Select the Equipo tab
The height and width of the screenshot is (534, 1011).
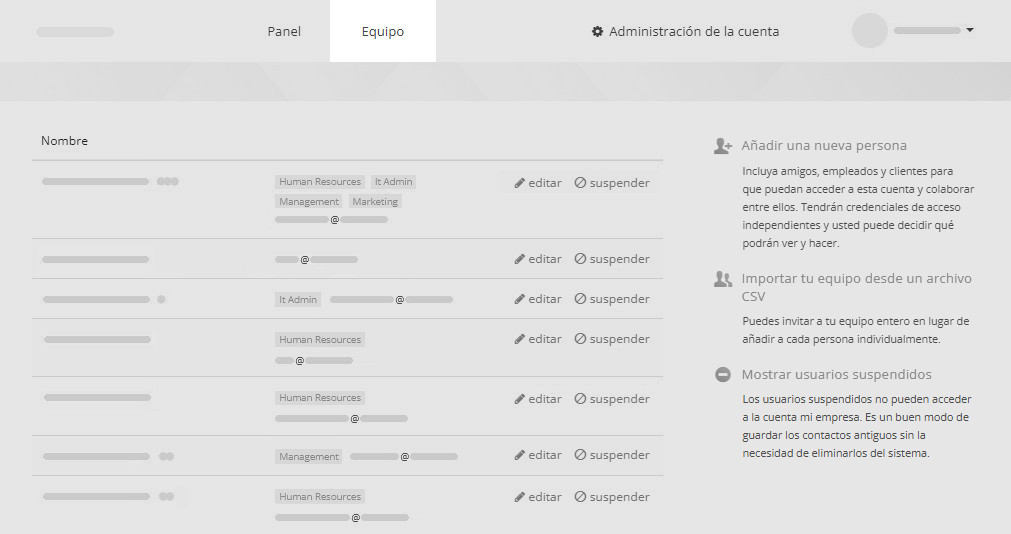(x=382, y=31)
